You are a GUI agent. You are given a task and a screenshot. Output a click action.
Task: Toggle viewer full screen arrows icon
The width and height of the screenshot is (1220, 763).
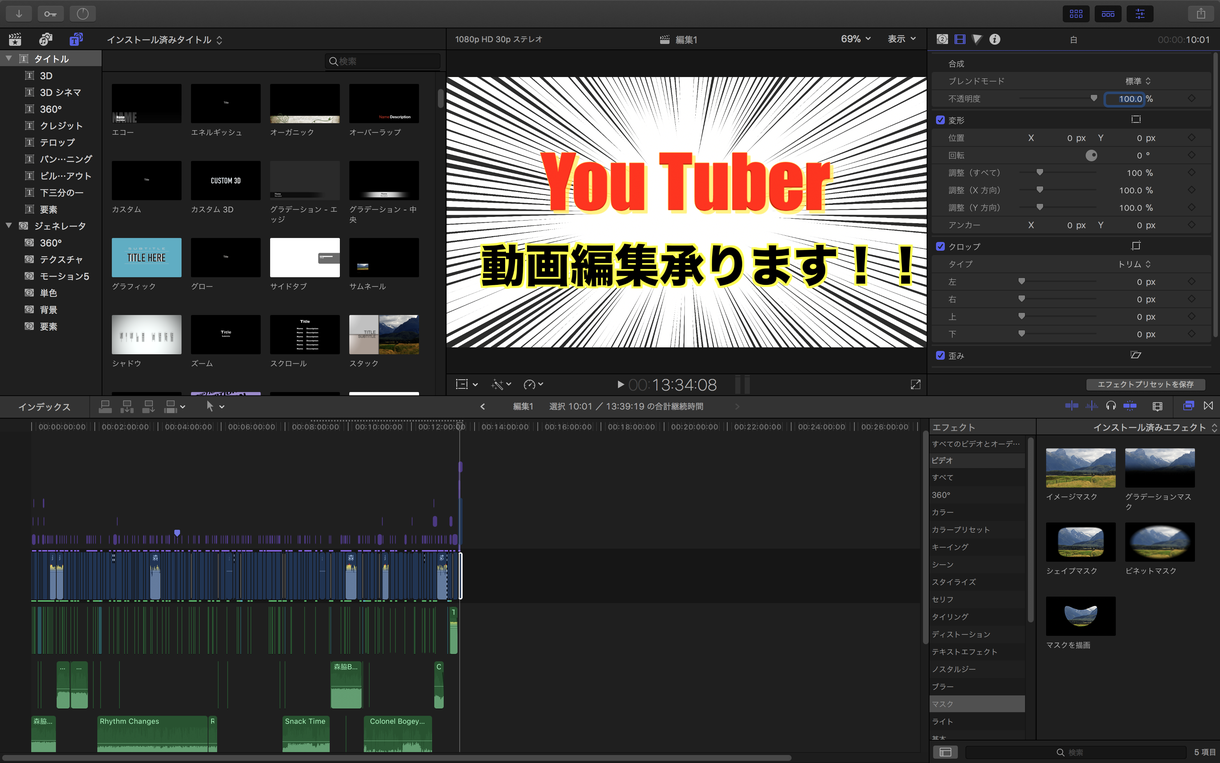point(916,385)
